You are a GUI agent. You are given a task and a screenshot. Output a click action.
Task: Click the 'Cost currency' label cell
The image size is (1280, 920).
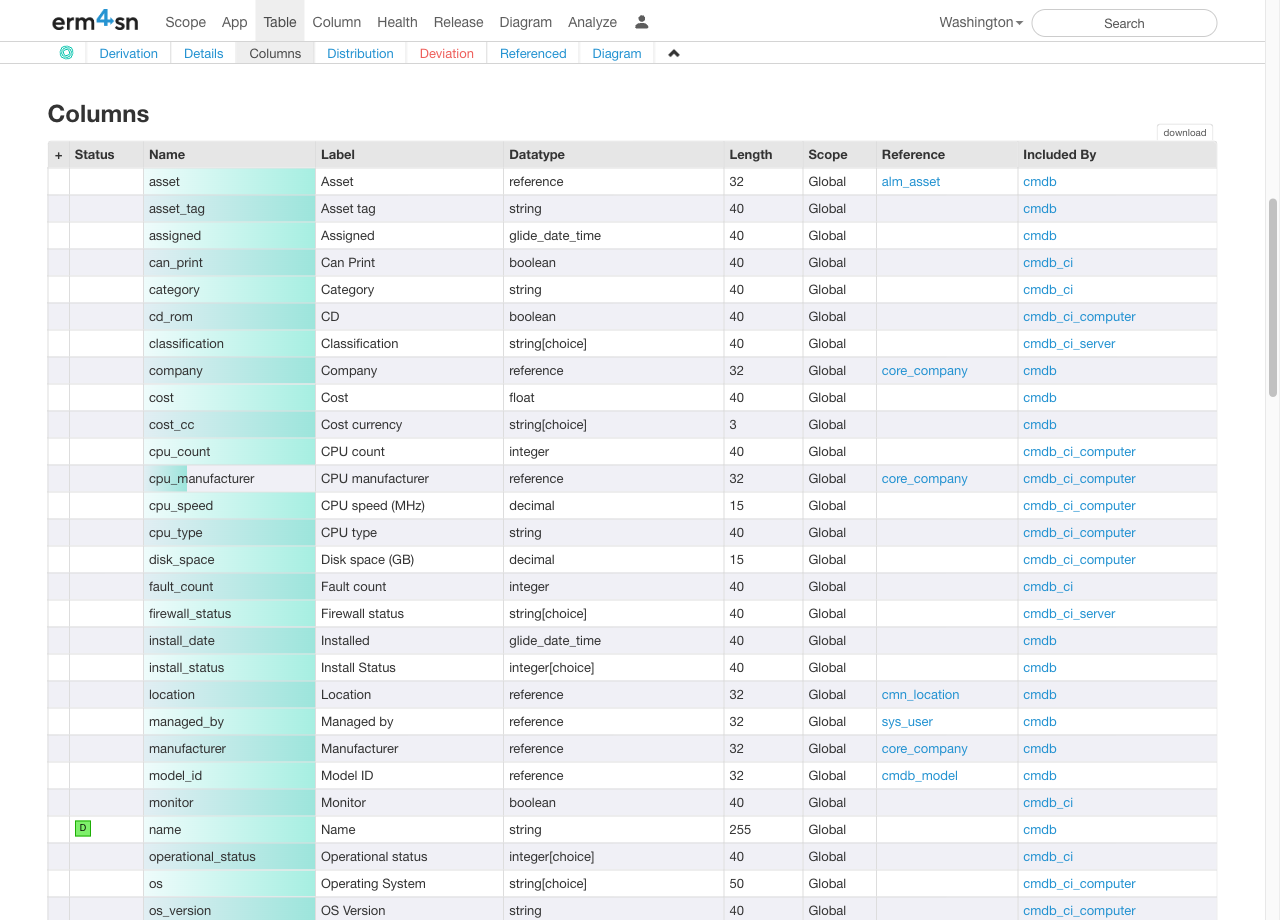pyautogui.click(x=410, y=424)
